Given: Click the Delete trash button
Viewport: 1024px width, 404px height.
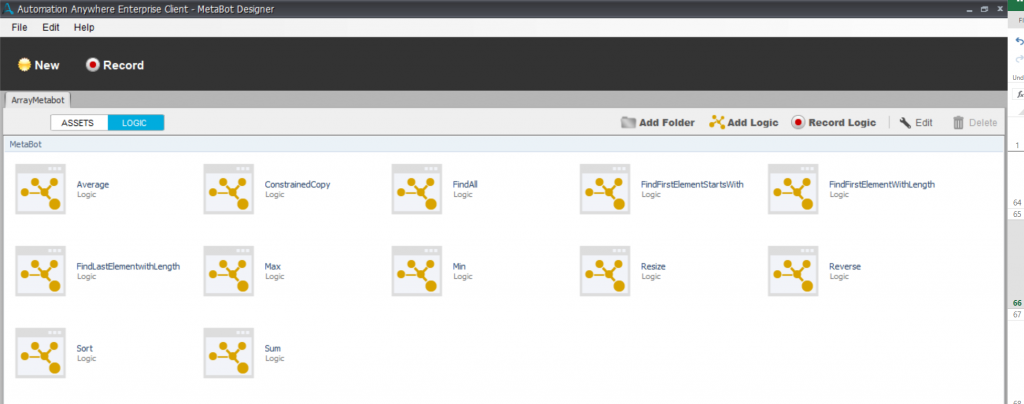Looking at the screenshot, I should (x=975, y=123).
